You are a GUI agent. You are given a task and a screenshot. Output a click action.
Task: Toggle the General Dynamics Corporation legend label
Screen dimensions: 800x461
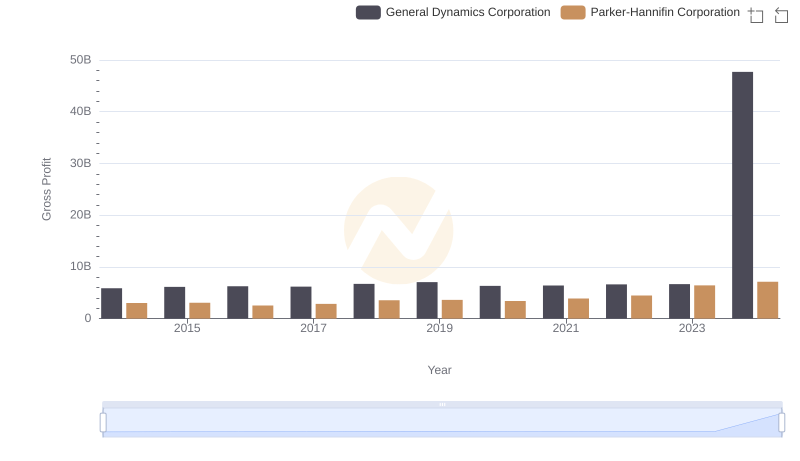coord(468,12)
